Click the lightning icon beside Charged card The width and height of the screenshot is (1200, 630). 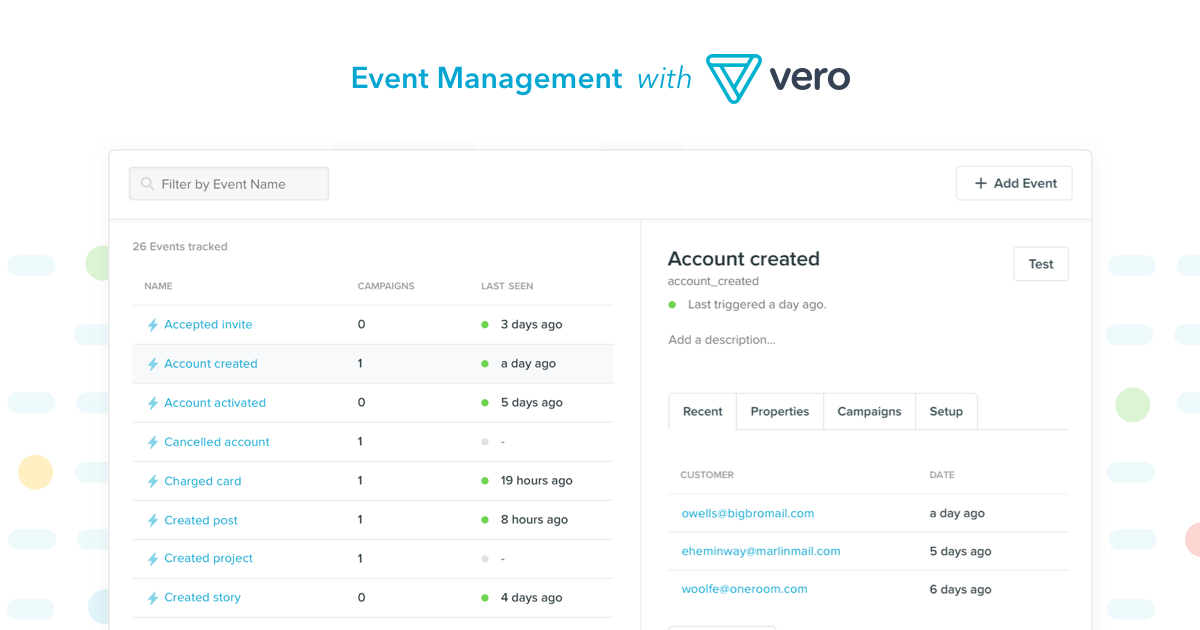tap(153, 481)
